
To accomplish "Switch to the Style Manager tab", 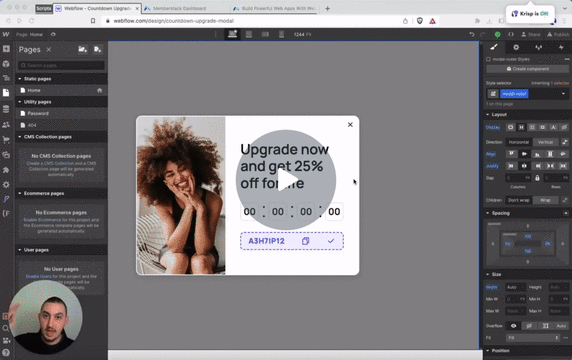I will tap(538, 47).
